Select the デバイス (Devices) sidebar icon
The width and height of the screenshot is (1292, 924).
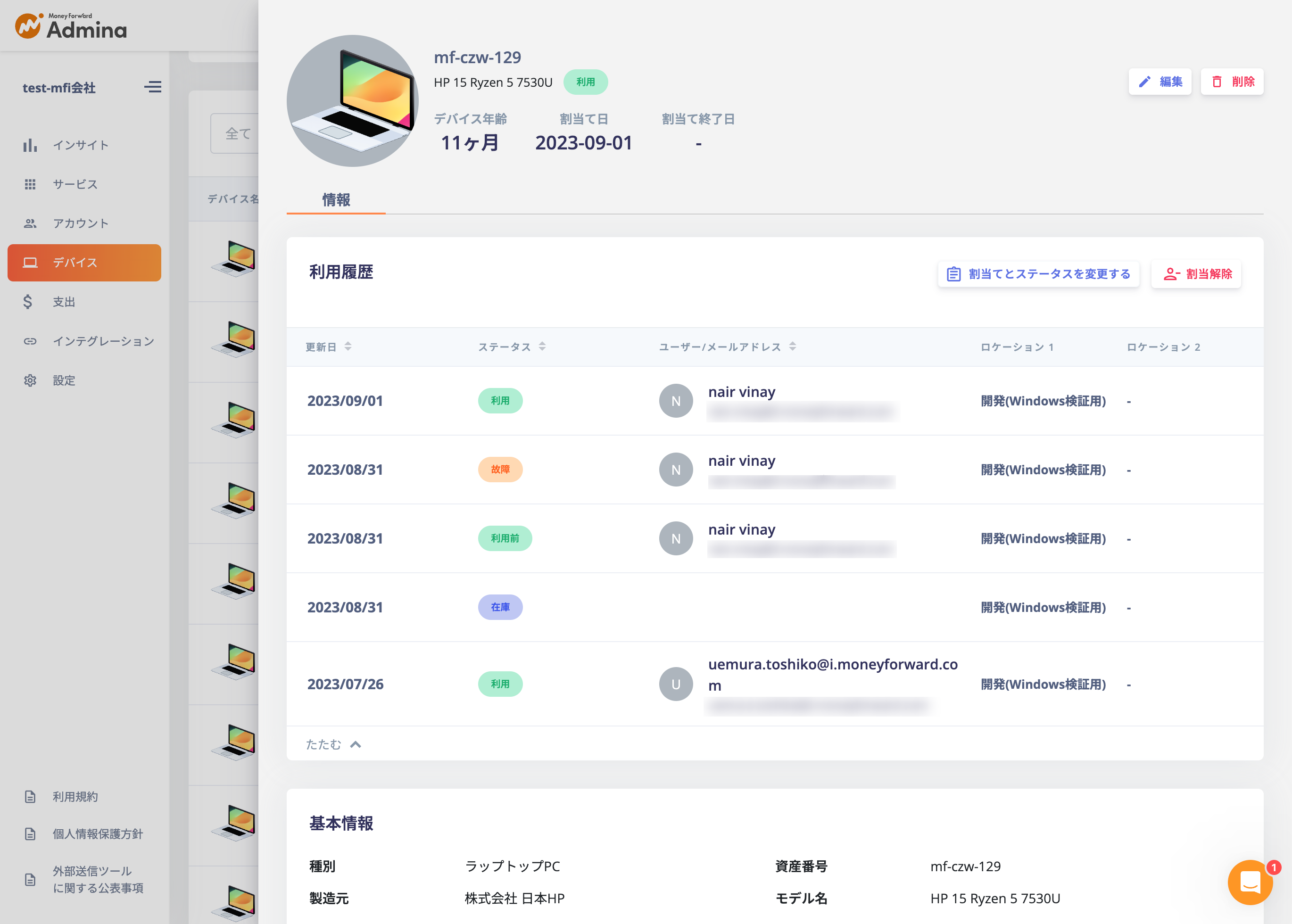(x=30, y=262)
